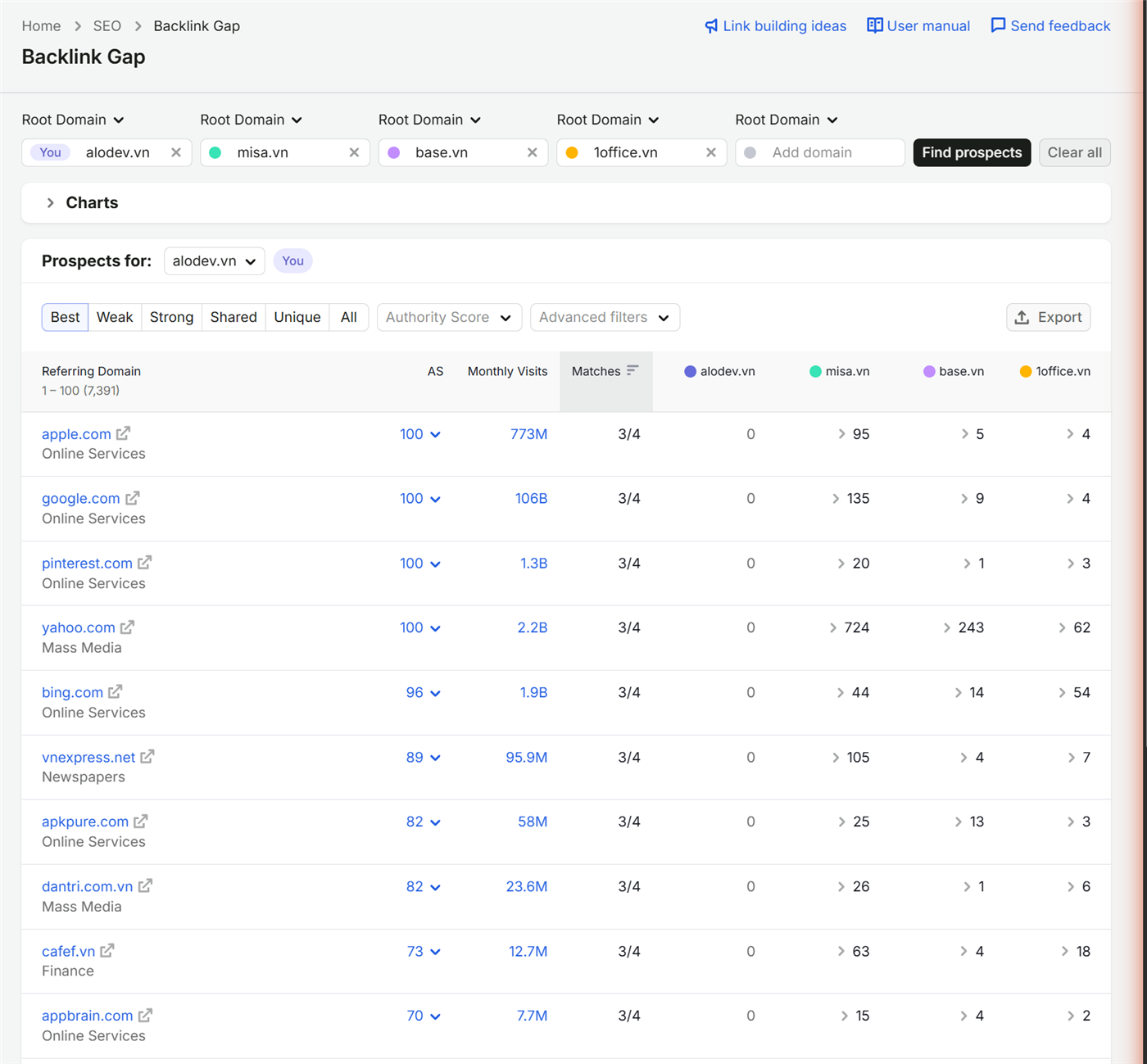The width and height of the screenshot is (1147, 1064).
Task: Open Root Domain dropdown above base.vn
Action: click(x=430, y=120)
